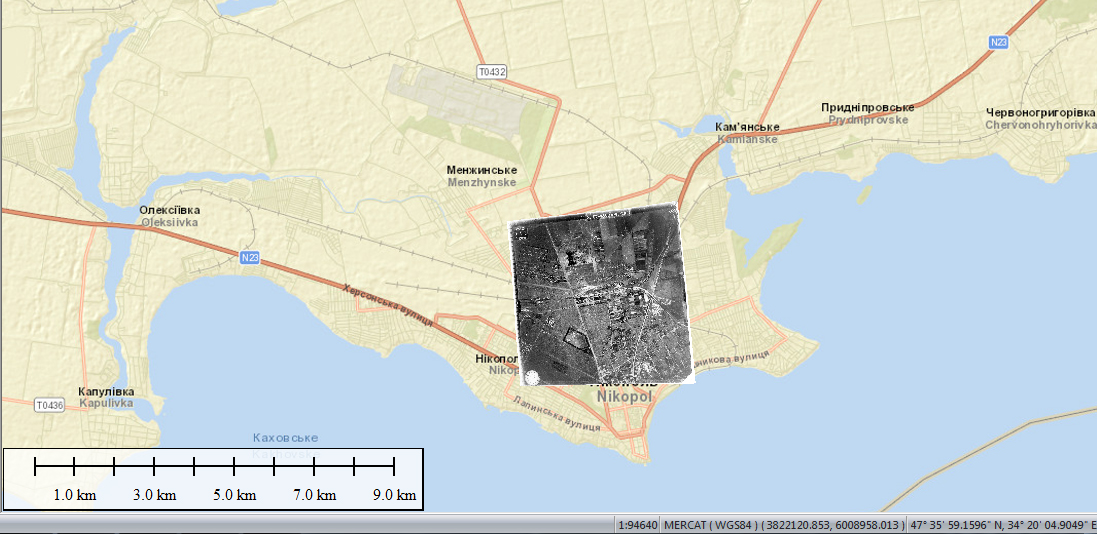Click the Chervonohryhorivka label
Screen dimensions: 1097x534
(x=1040, y=118)
